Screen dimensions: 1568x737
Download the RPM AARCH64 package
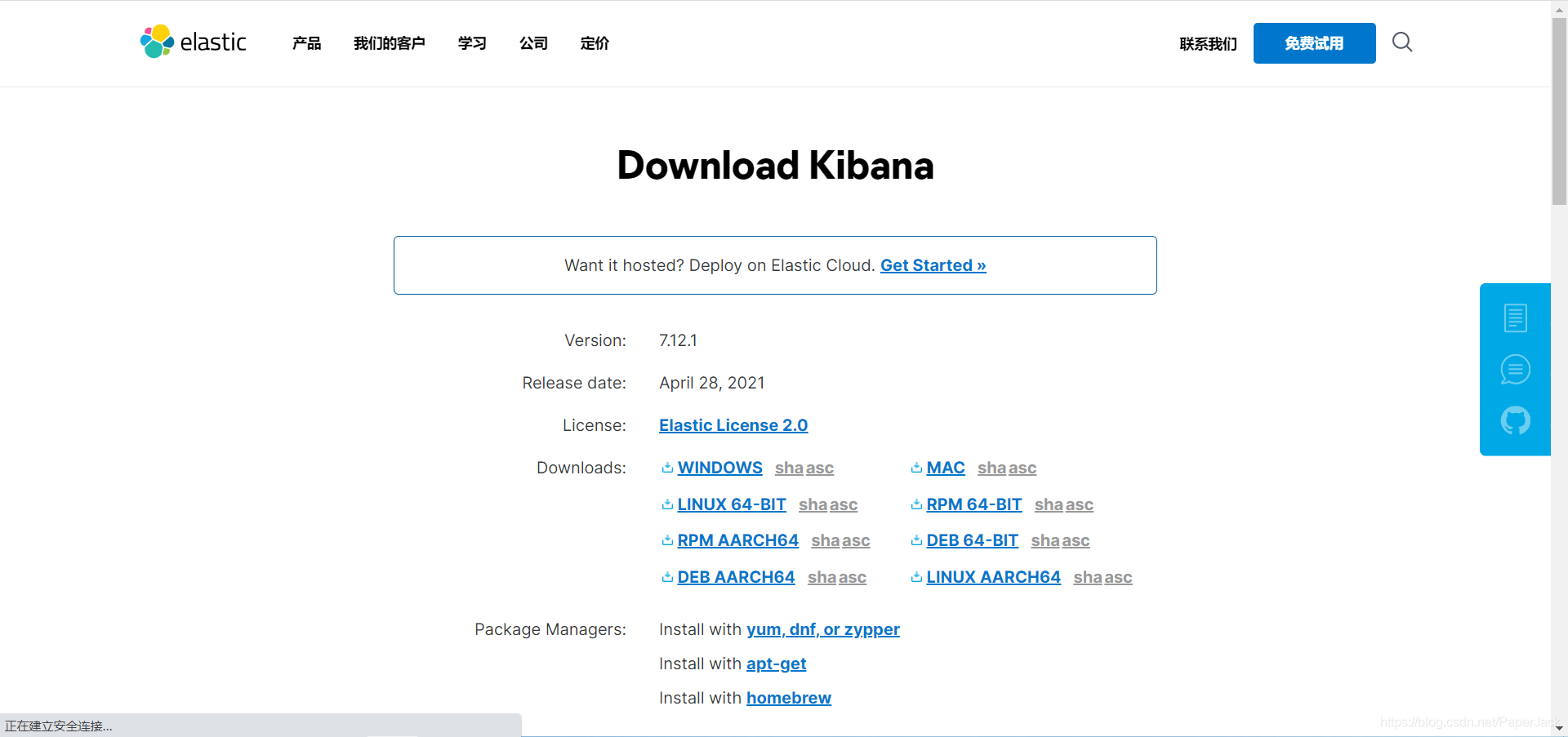(x=737, y=540)
